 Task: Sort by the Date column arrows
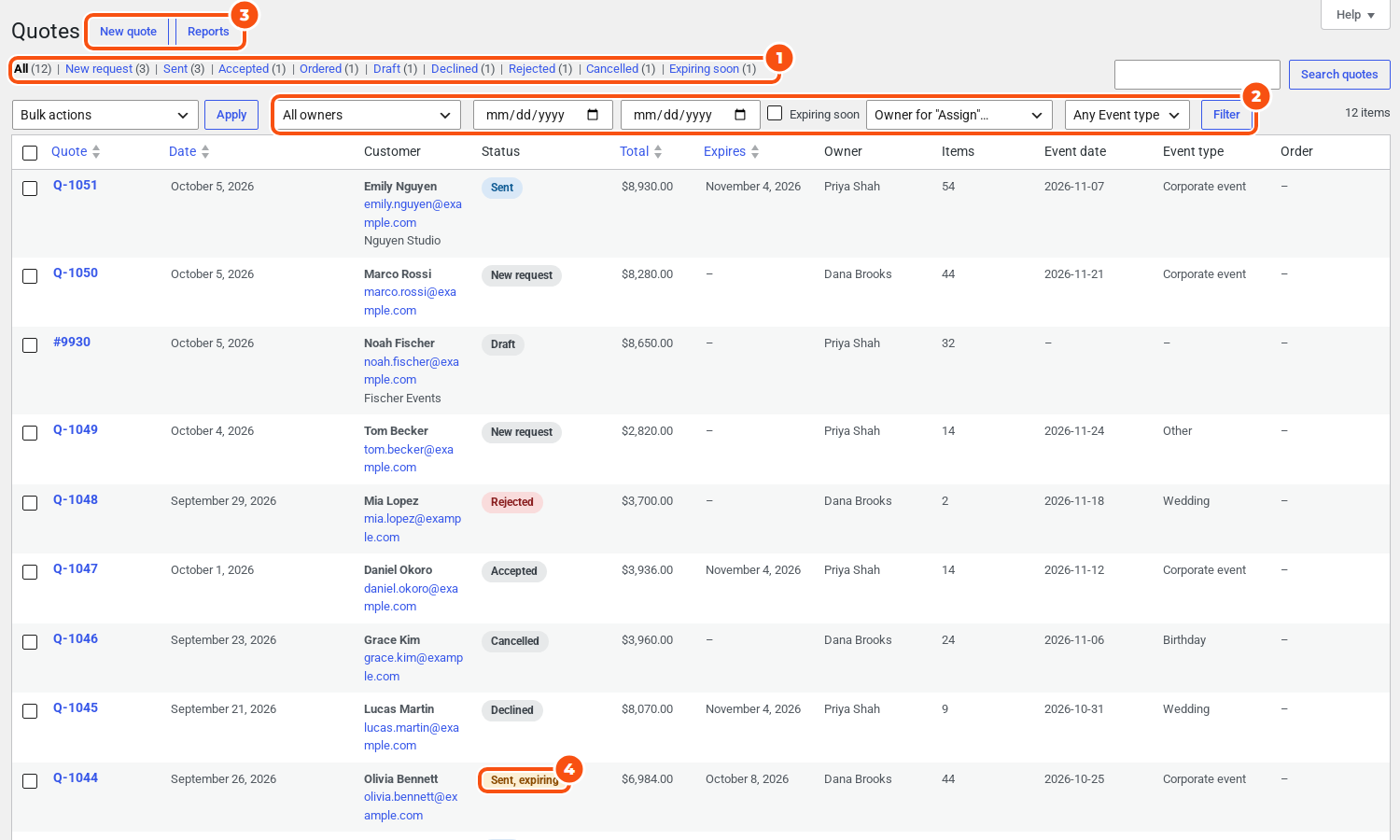[x=205, y=151]
